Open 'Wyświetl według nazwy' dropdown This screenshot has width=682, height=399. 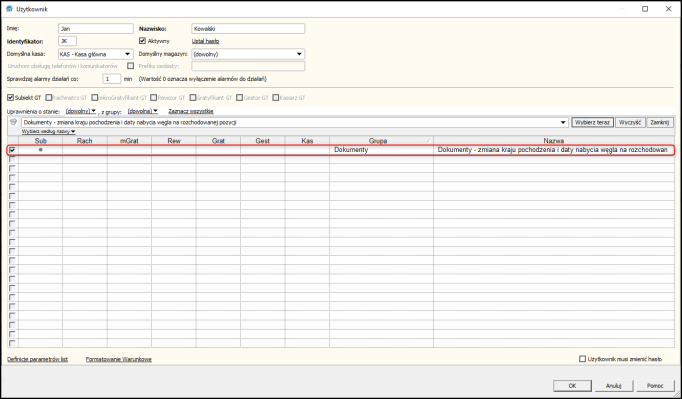coord(49,131)
